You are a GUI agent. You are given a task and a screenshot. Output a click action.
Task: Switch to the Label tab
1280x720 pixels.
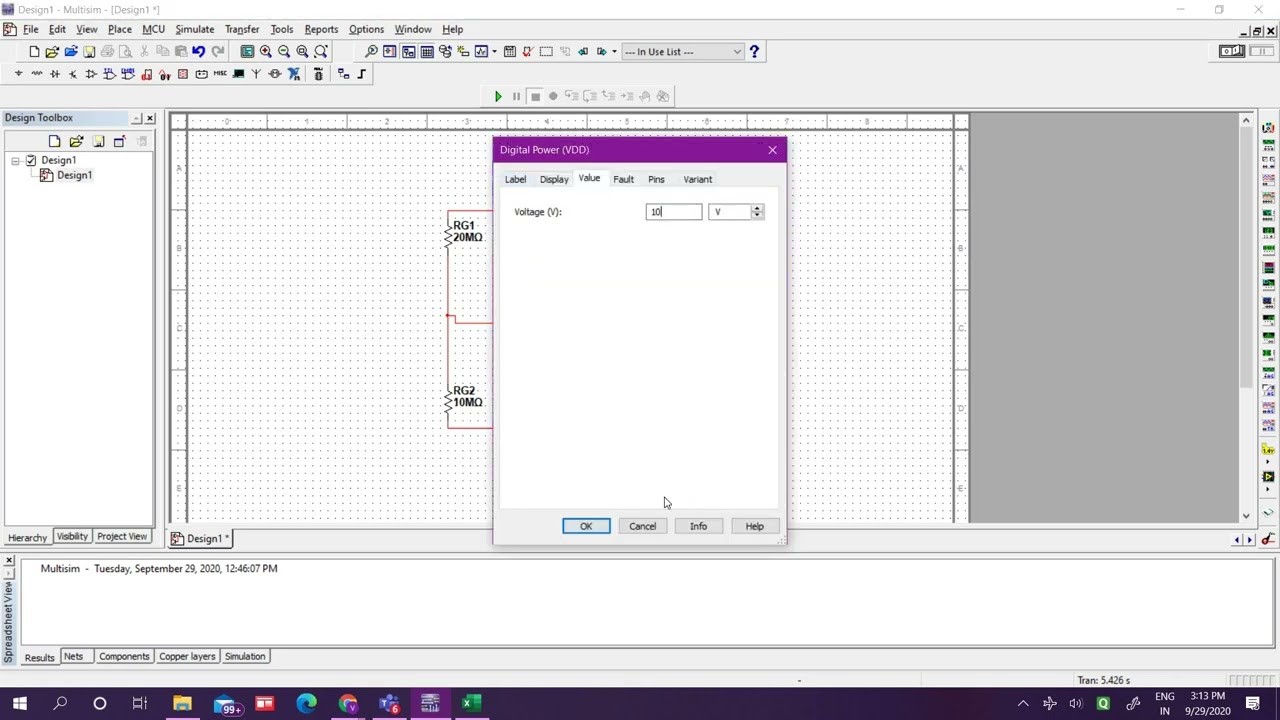point(515,180)
